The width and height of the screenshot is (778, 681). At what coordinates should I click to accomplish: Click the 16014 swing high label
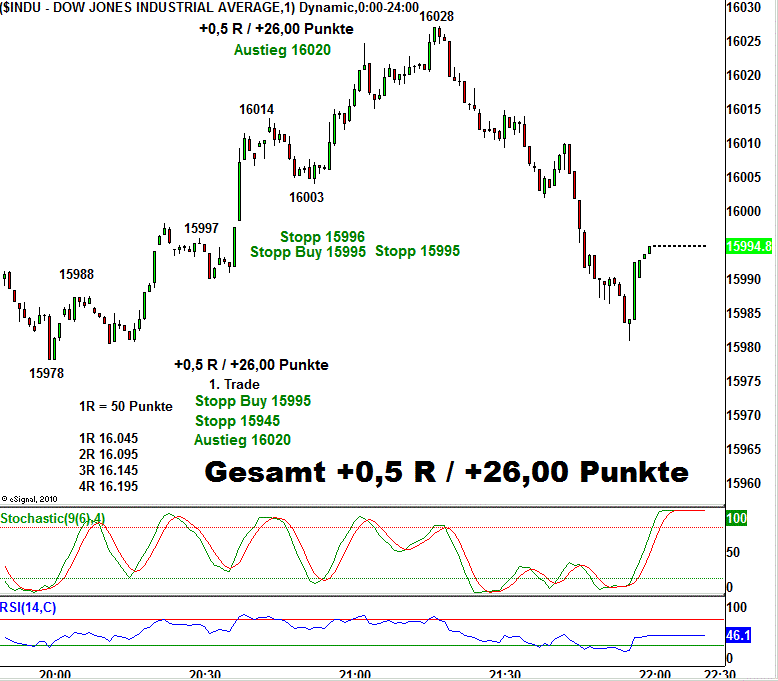pyautogui.click(x=256, y=109)
